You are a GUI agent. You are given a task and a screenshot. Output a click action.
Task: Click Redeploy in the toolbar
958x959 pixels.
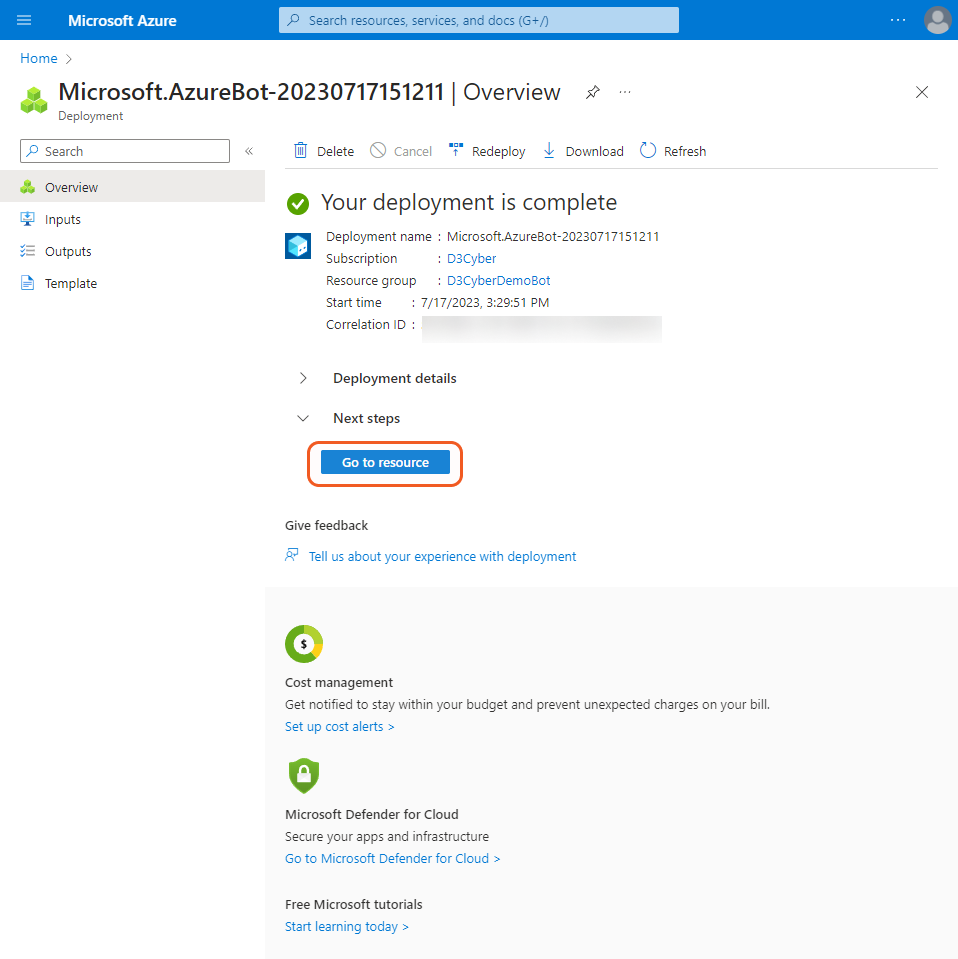point(487,151)
